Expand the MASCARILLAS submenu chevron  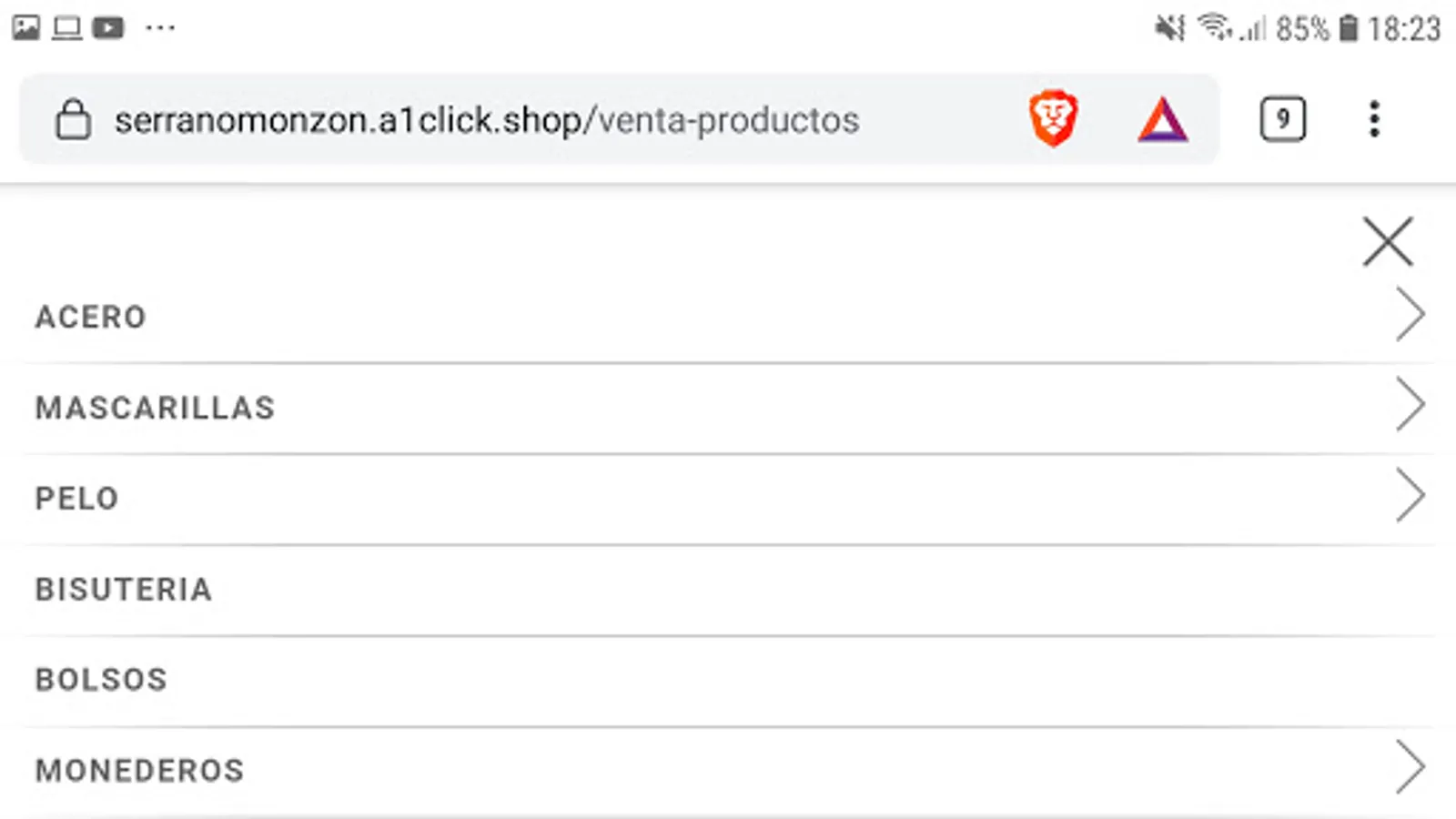click(x=1410, y=405)
